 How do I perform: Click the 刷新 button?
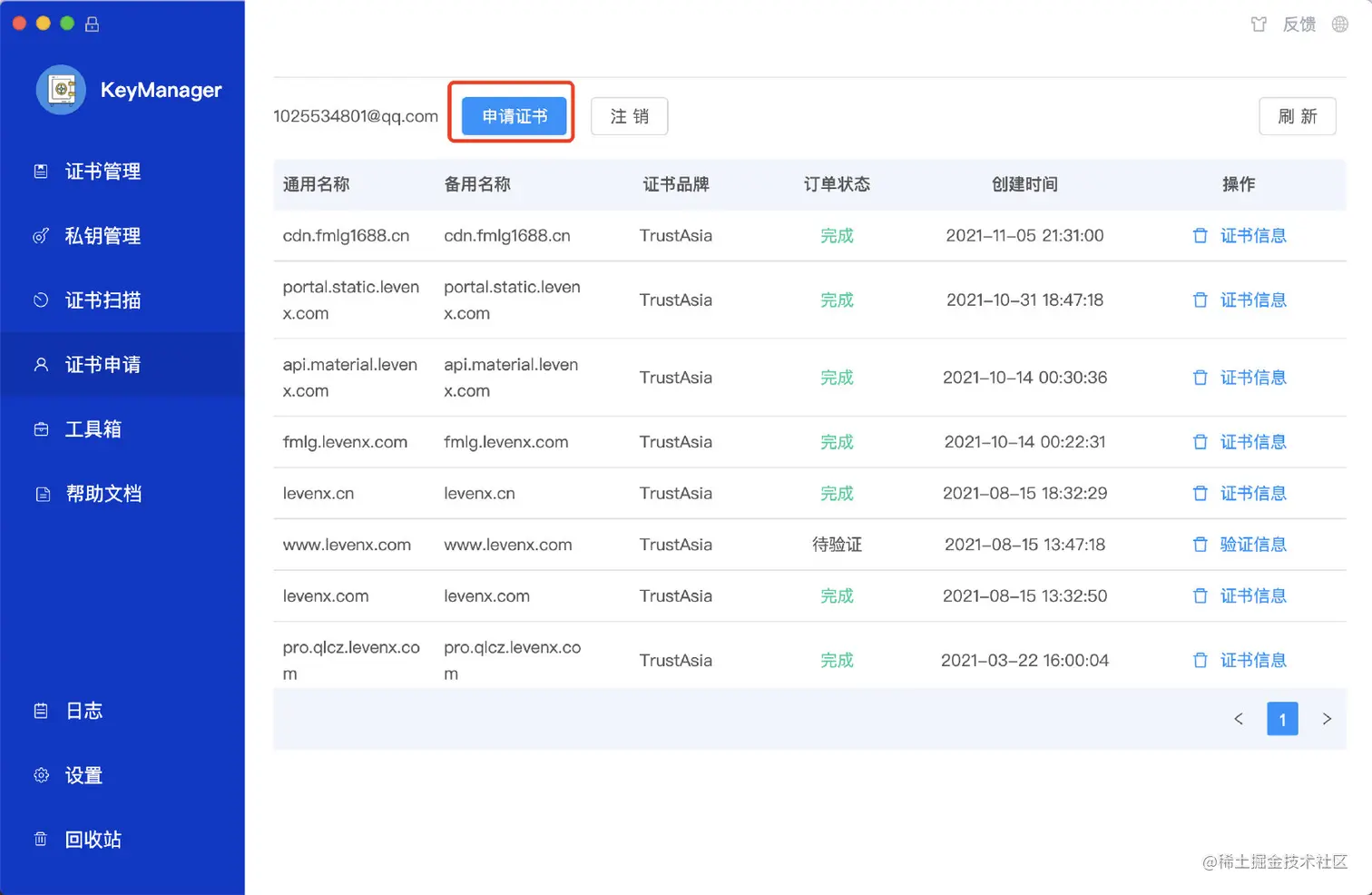click(1297, 116)
